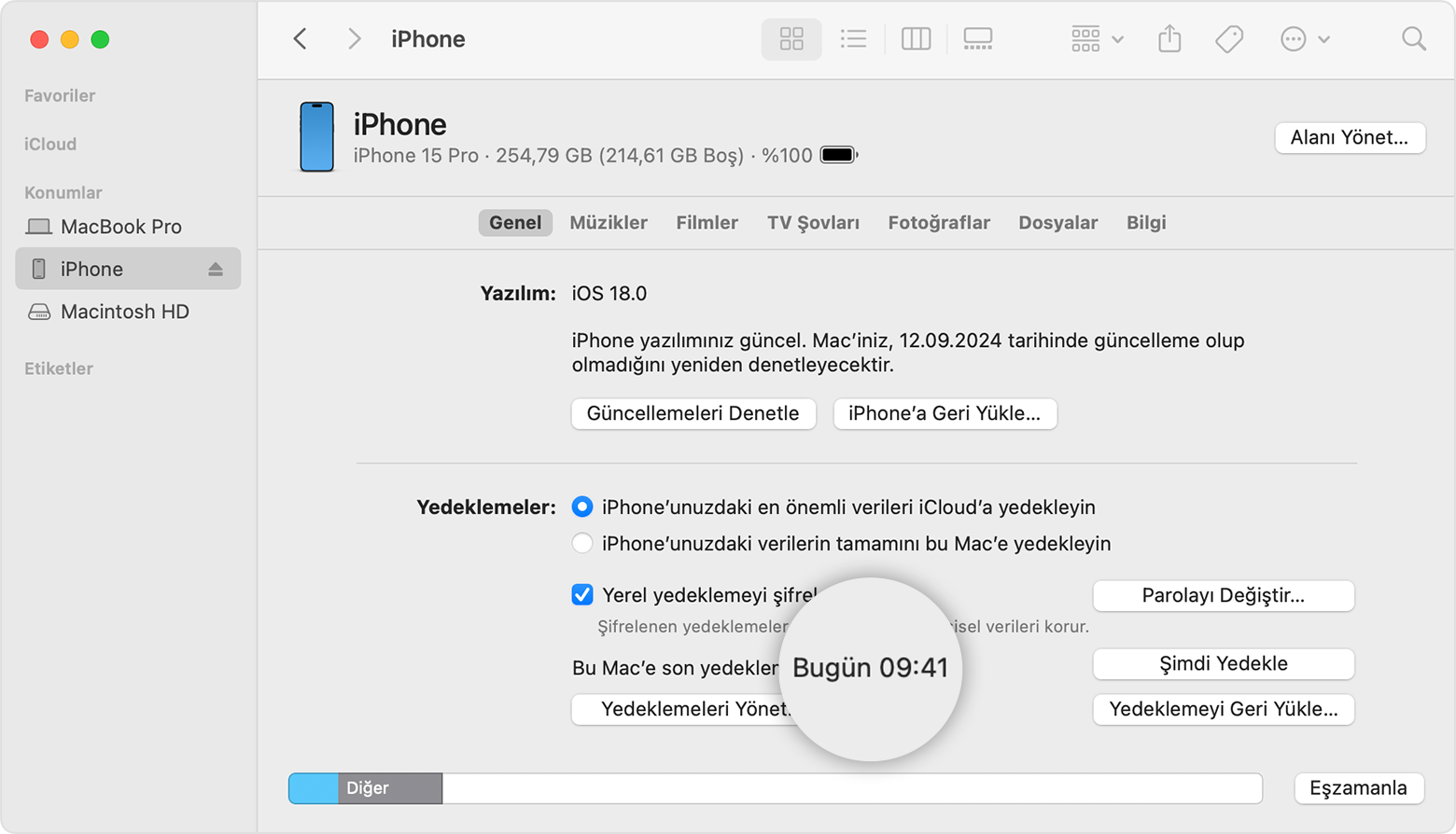Image resolution: width=1456 pixels, height=834 pixels.
Task: Go back with the left chevron
Action: (x=300, y=39)
